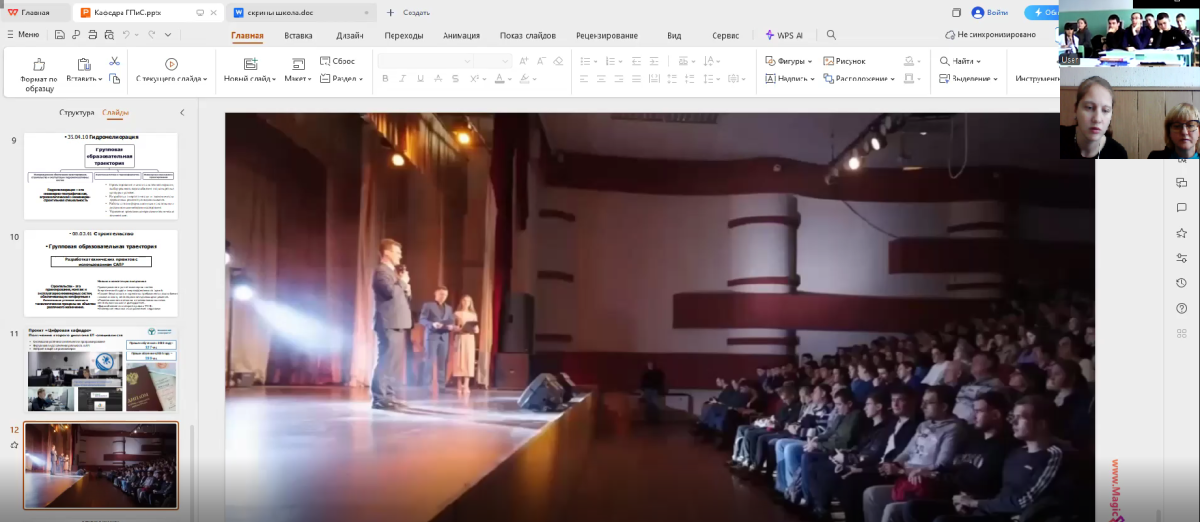This screenshot has height=522, width=1200.
Task: Open the Структура tab in slide panel
Action: (76, 113)
